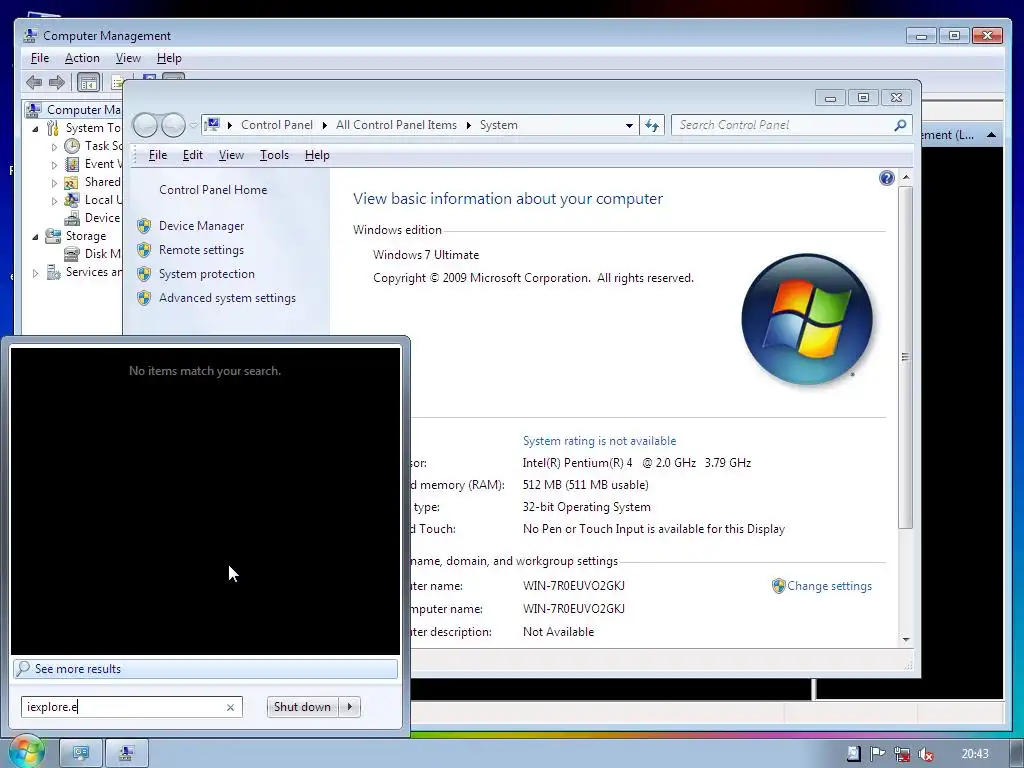Open the Edit menu in Control Panel

click(x=193, y=155)
